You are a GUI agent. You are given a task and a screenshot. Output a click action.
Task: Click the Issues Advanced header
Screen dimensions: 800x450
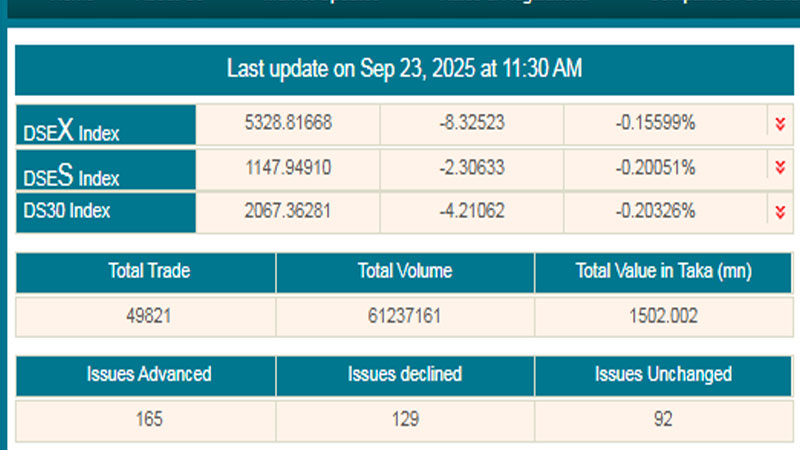(x=147, y=375)
